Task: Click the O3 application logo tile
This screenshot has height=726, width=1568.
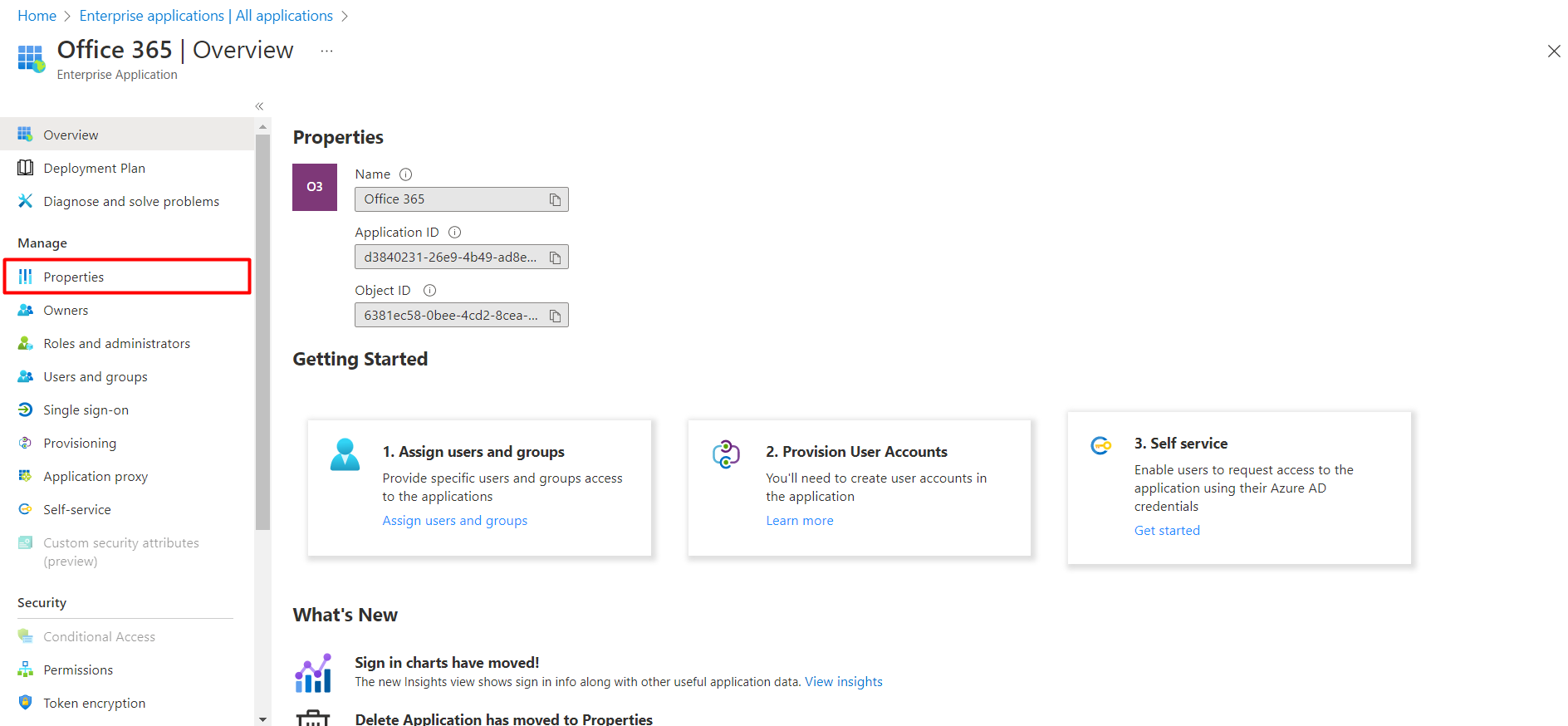Action: (315, 187)
